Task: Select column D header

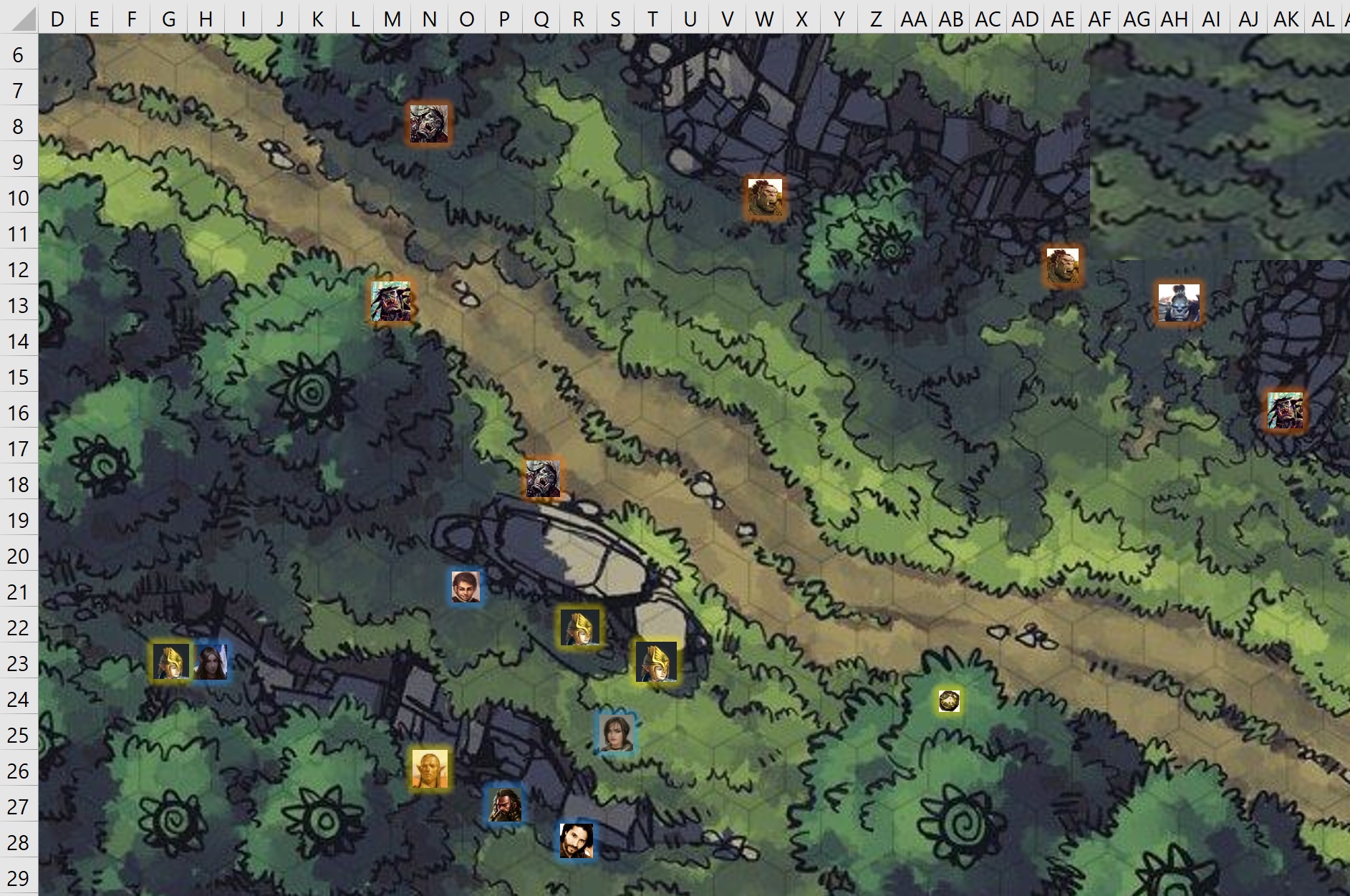Action: click(57, 19)
